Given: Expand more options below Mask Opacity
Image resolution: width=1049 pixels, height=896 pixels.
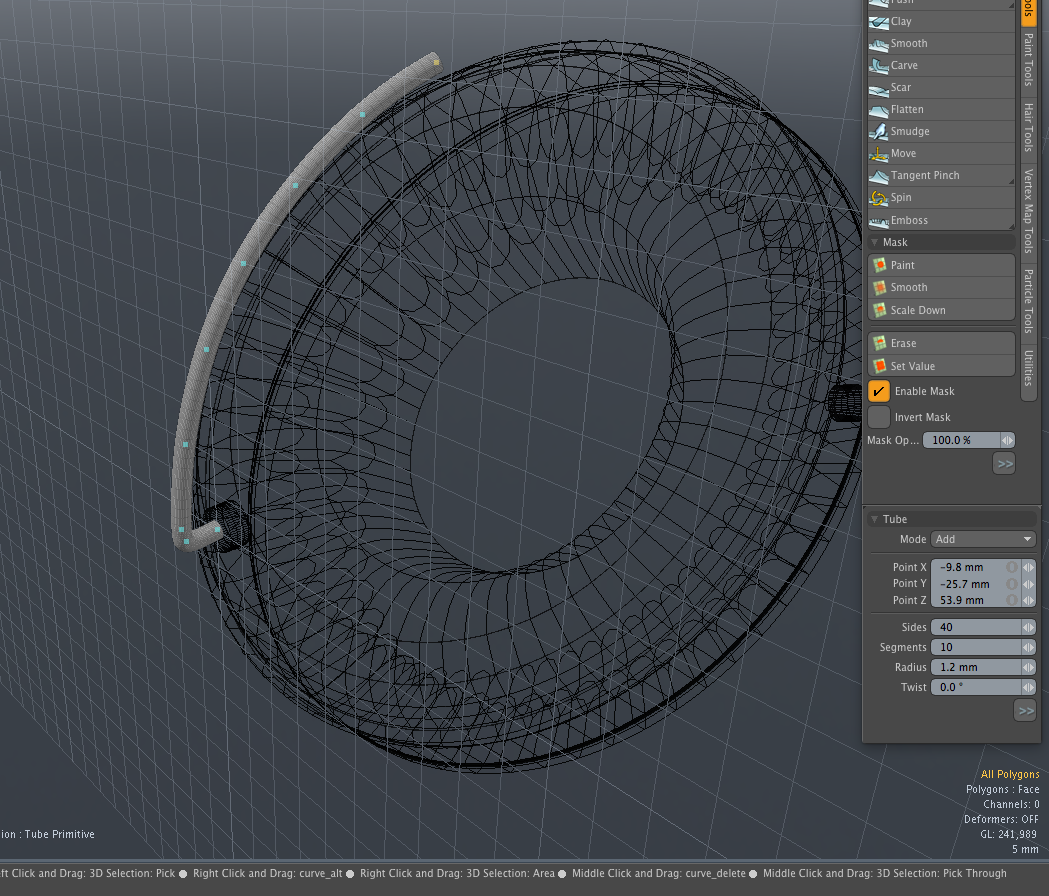Looking at the screenshot, I should [1004, 464].
